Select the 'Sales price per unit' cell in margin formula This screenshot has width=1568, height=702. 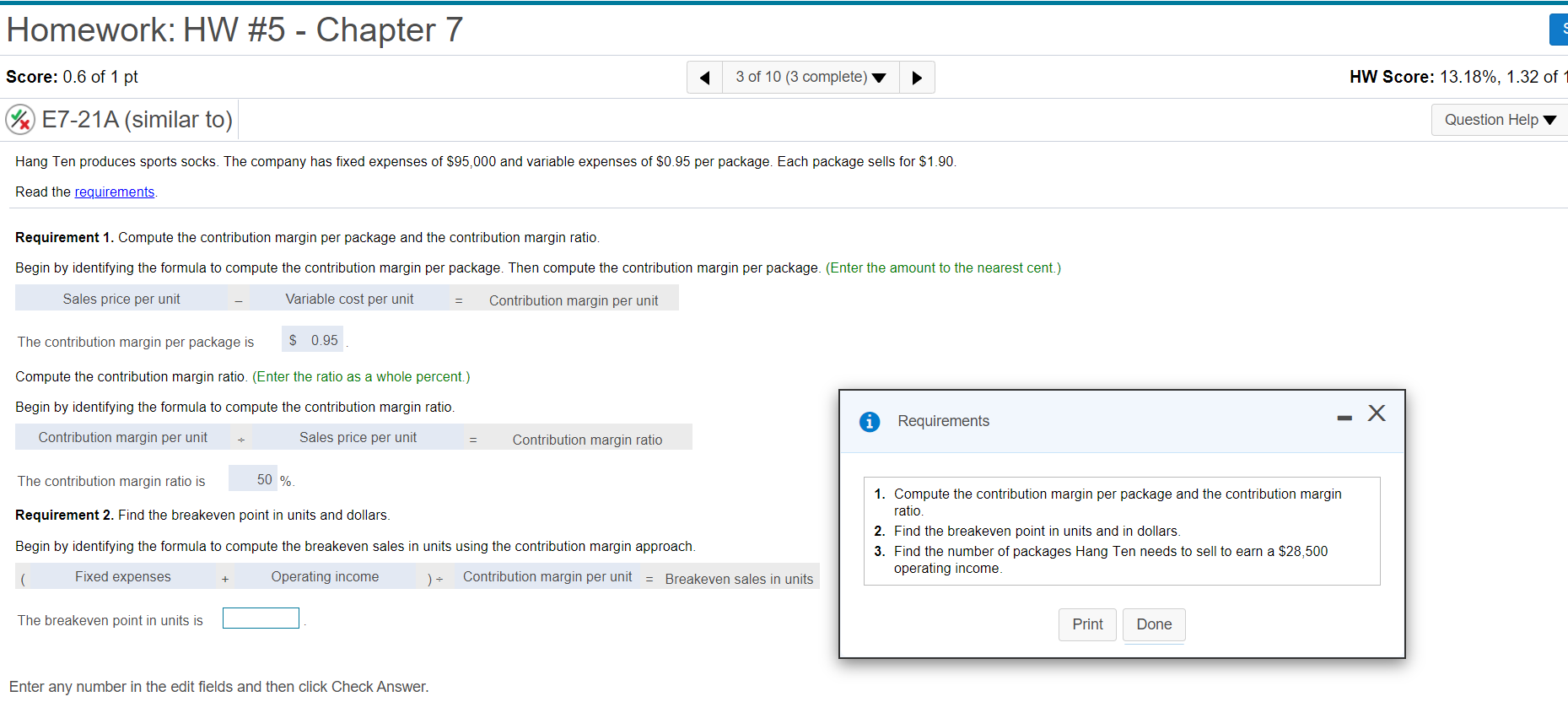(x=121, y=299)
